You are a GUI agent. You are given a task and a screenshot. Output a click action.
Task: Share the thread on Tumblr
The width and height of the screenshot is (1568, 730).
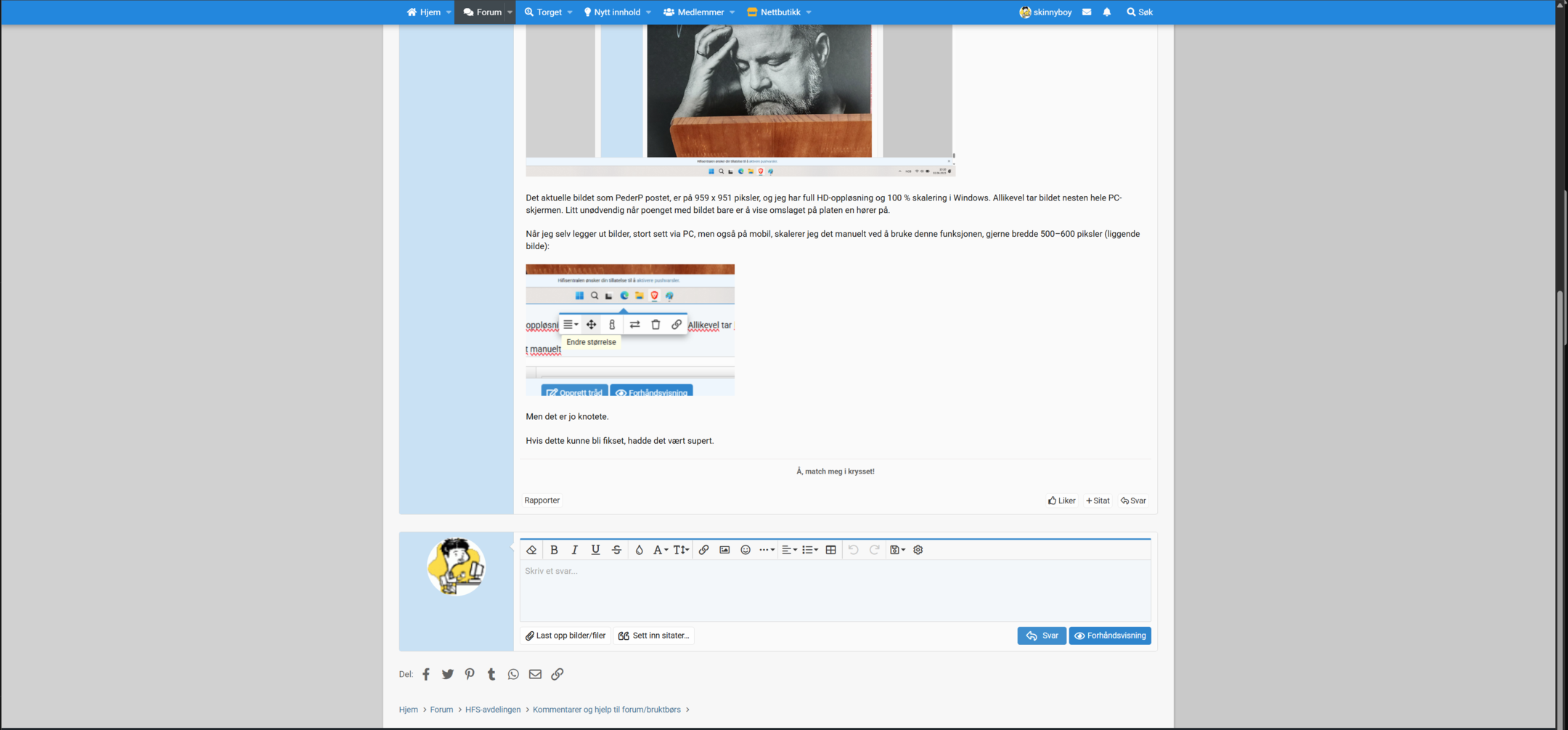(x=491, y=674)
